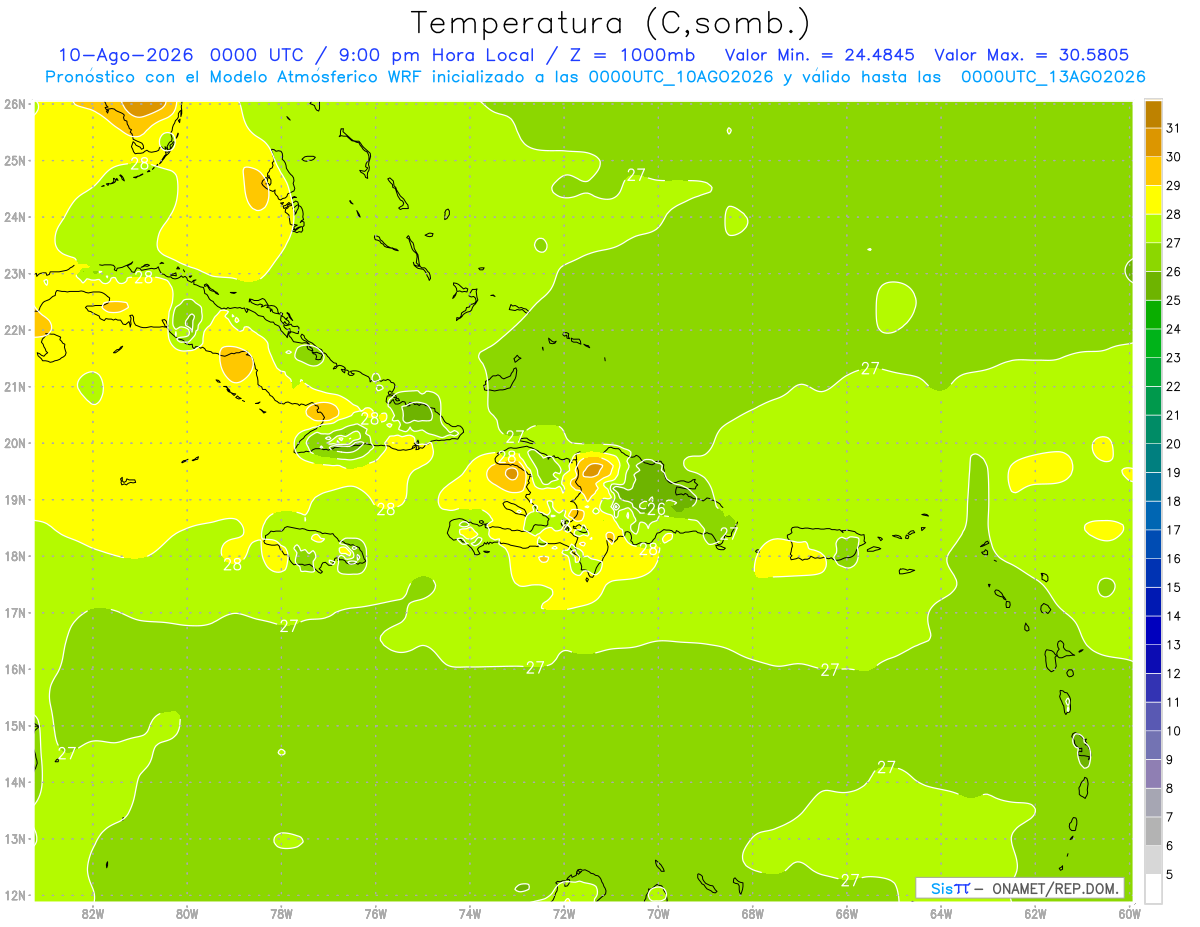Pick the dark green swatch between 25 and 26
The image size is (1200, 927).
click(x=1153, y=286)
